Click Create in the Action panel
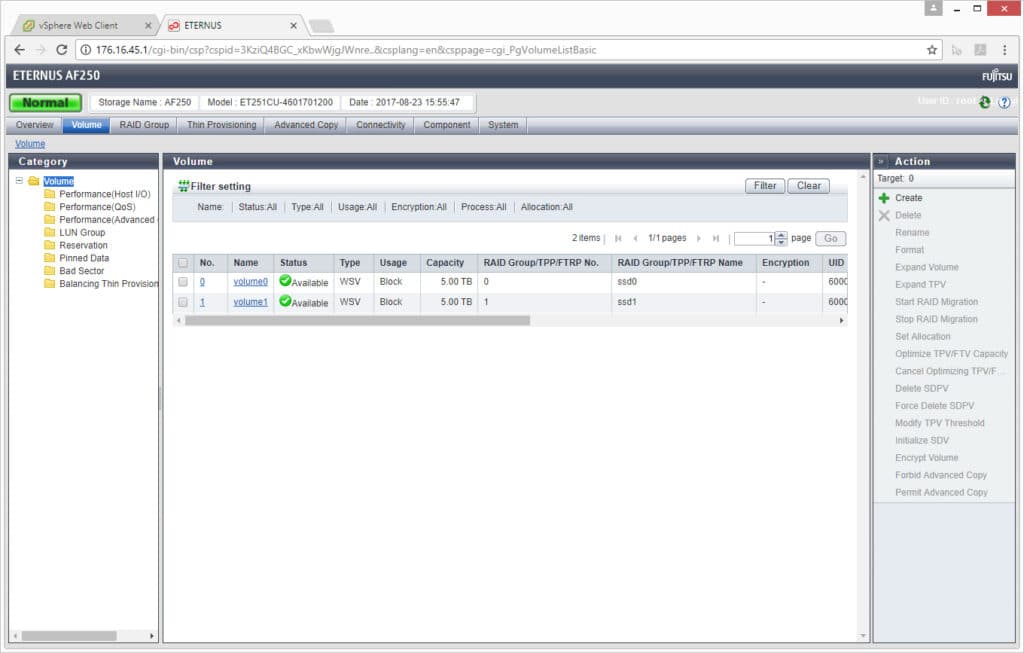1024x653 pixels. tap(908, 198)
